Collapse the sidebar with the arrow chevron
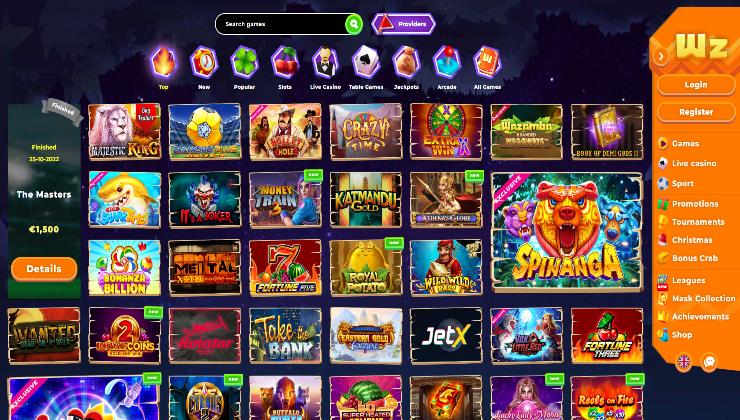Screen dimensions: 740x420 point(661,57)
